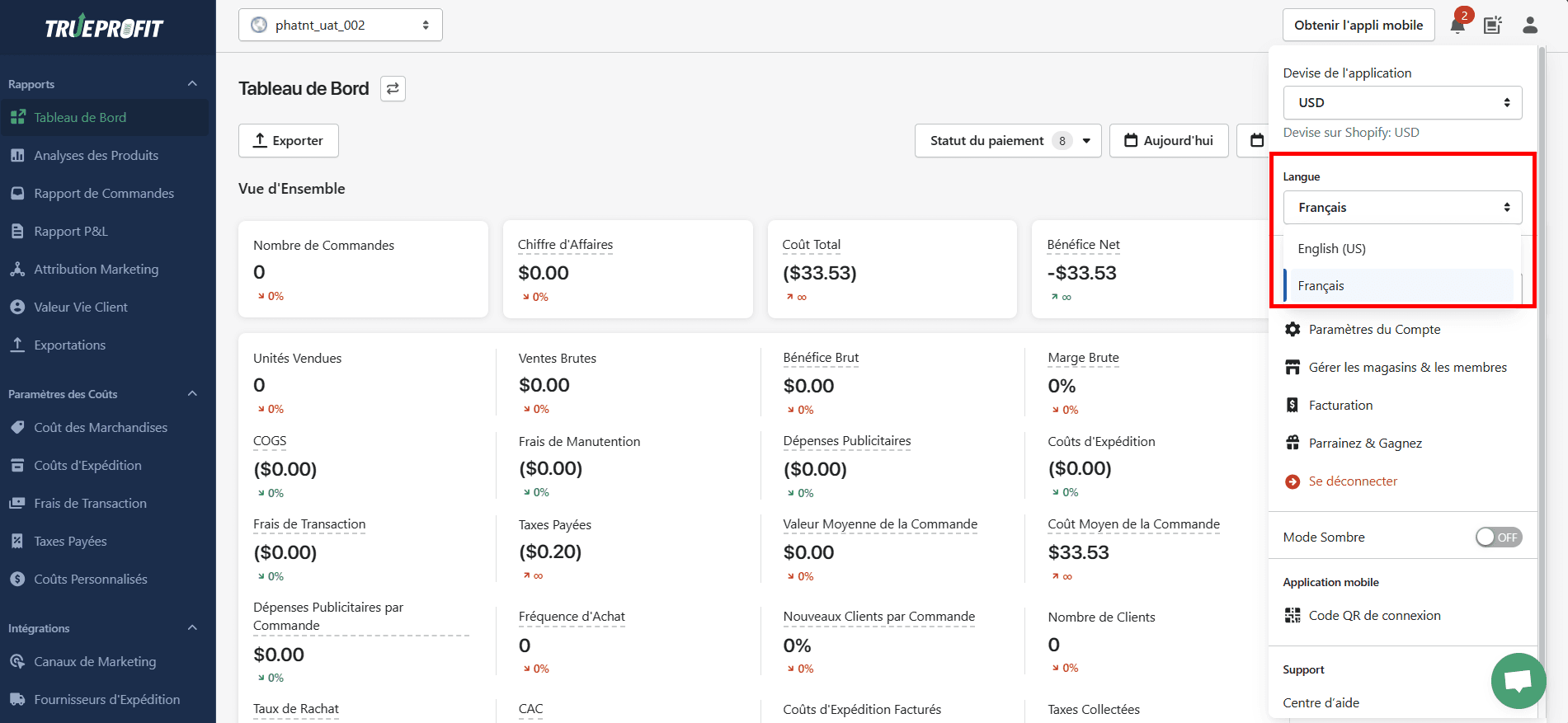Click the TrueProfit logo

[x=104, y=28]
